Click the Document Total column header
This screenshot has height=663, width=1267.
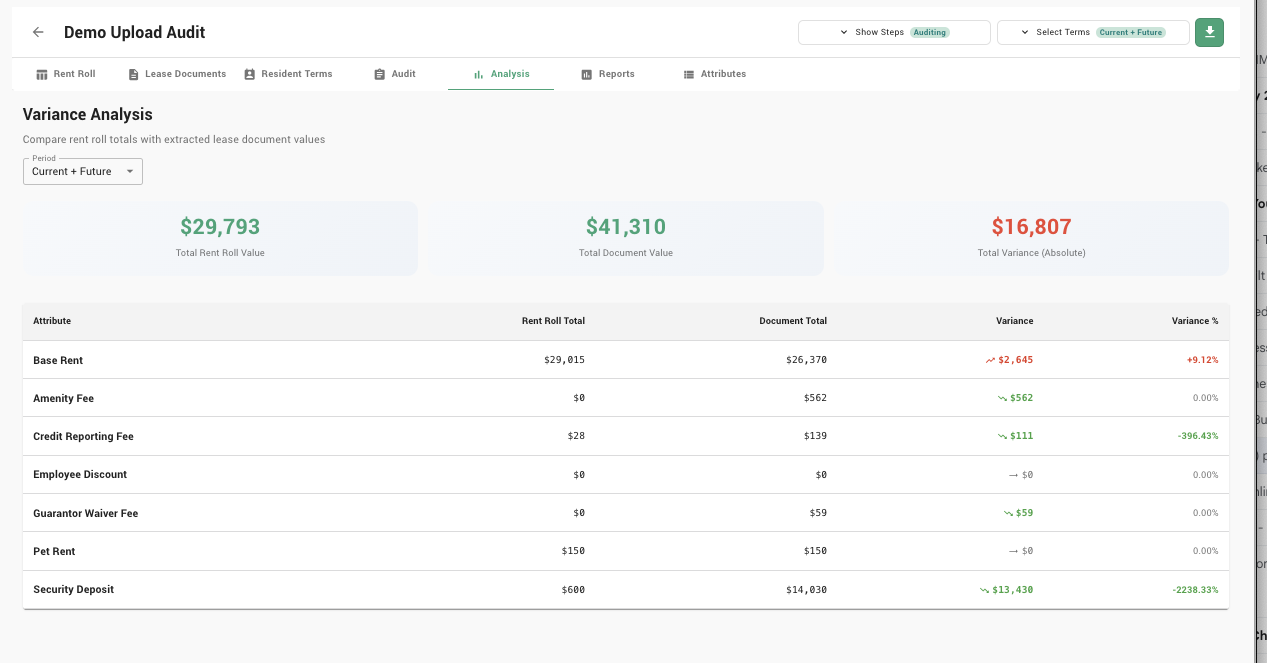click(x=793, y=321)
